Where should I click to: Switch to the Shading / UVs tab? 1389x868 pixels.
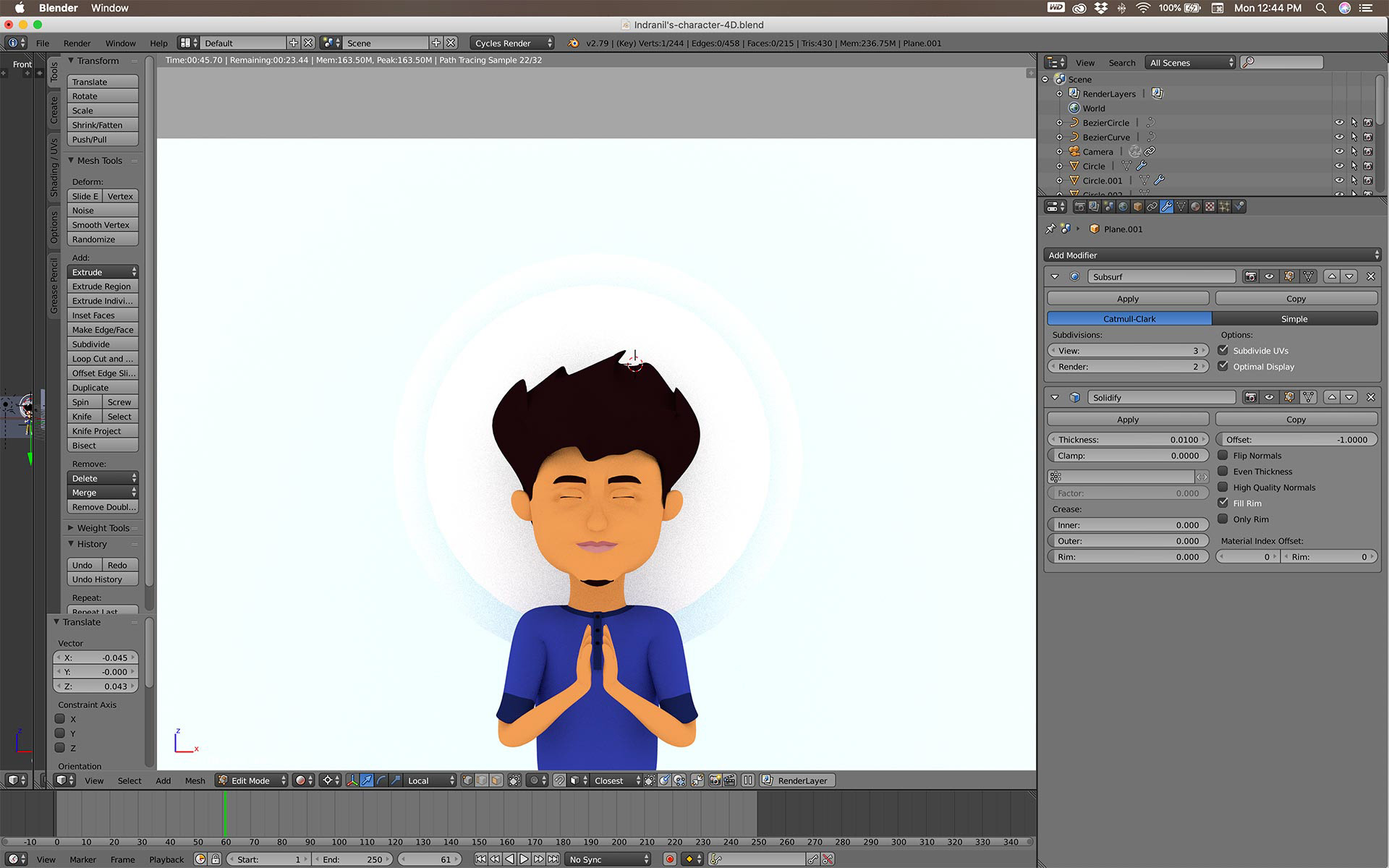pos(54,168)
